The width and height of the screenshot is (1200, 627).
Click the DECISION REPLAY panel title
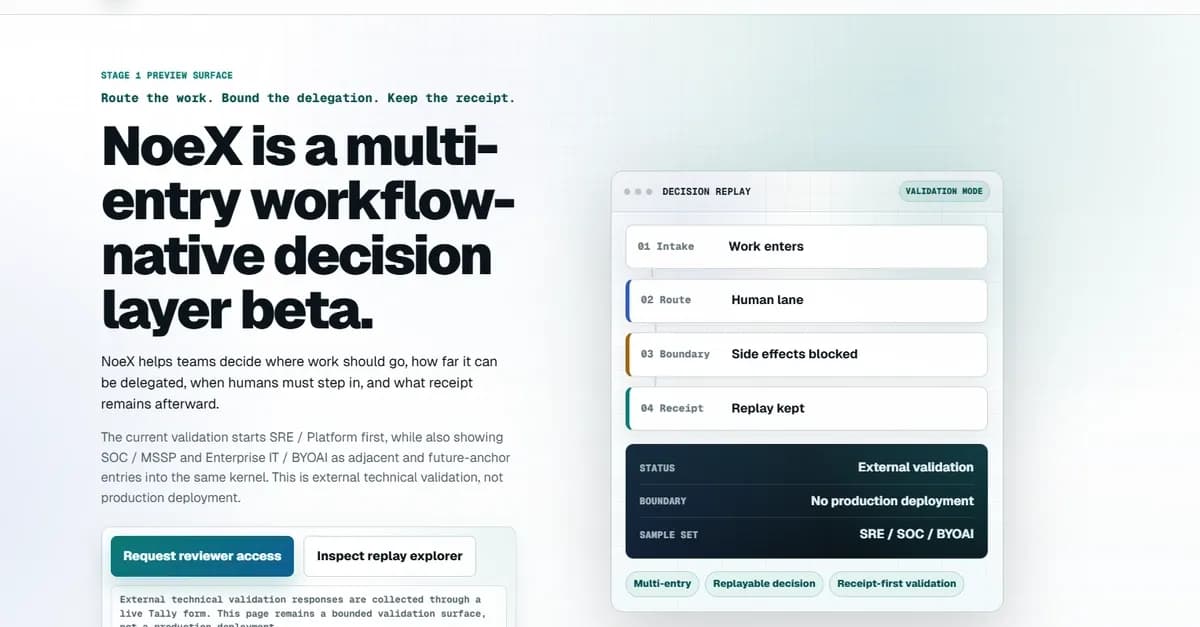click(706, 191)
